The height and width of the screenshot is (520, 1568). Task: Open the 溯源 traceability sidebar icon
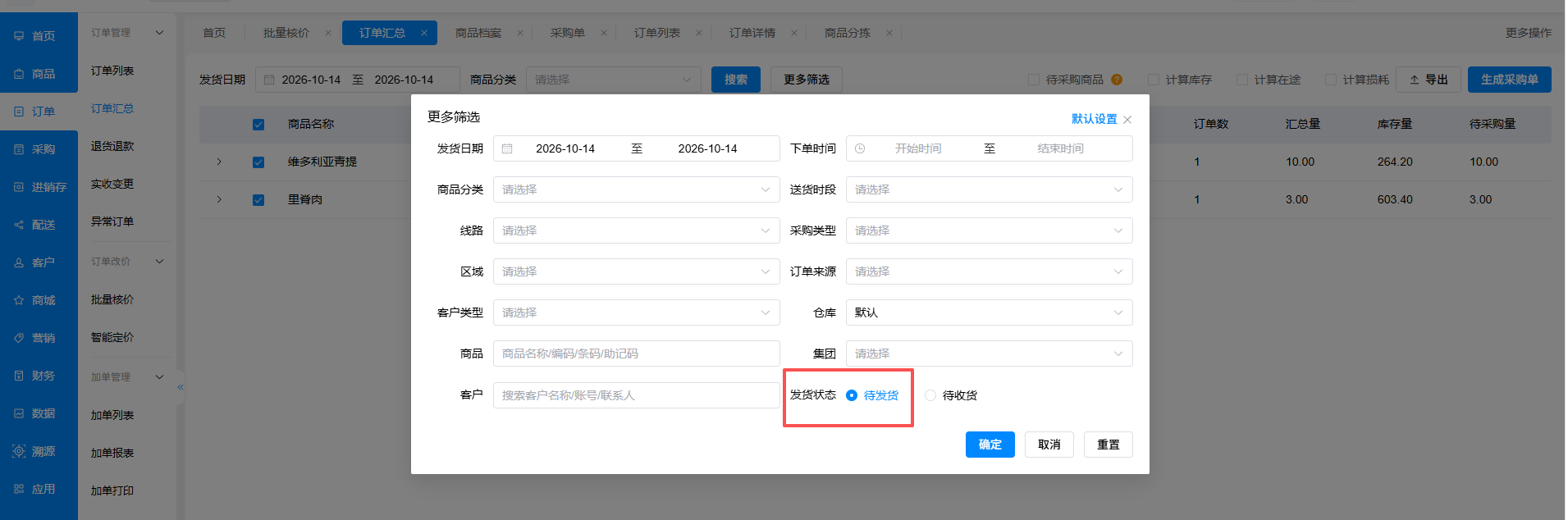tap(19, 451)
